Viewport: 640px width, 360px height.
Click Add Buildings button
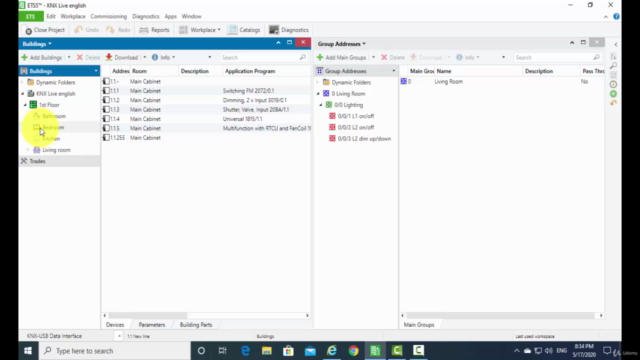[x=42, y=58]
